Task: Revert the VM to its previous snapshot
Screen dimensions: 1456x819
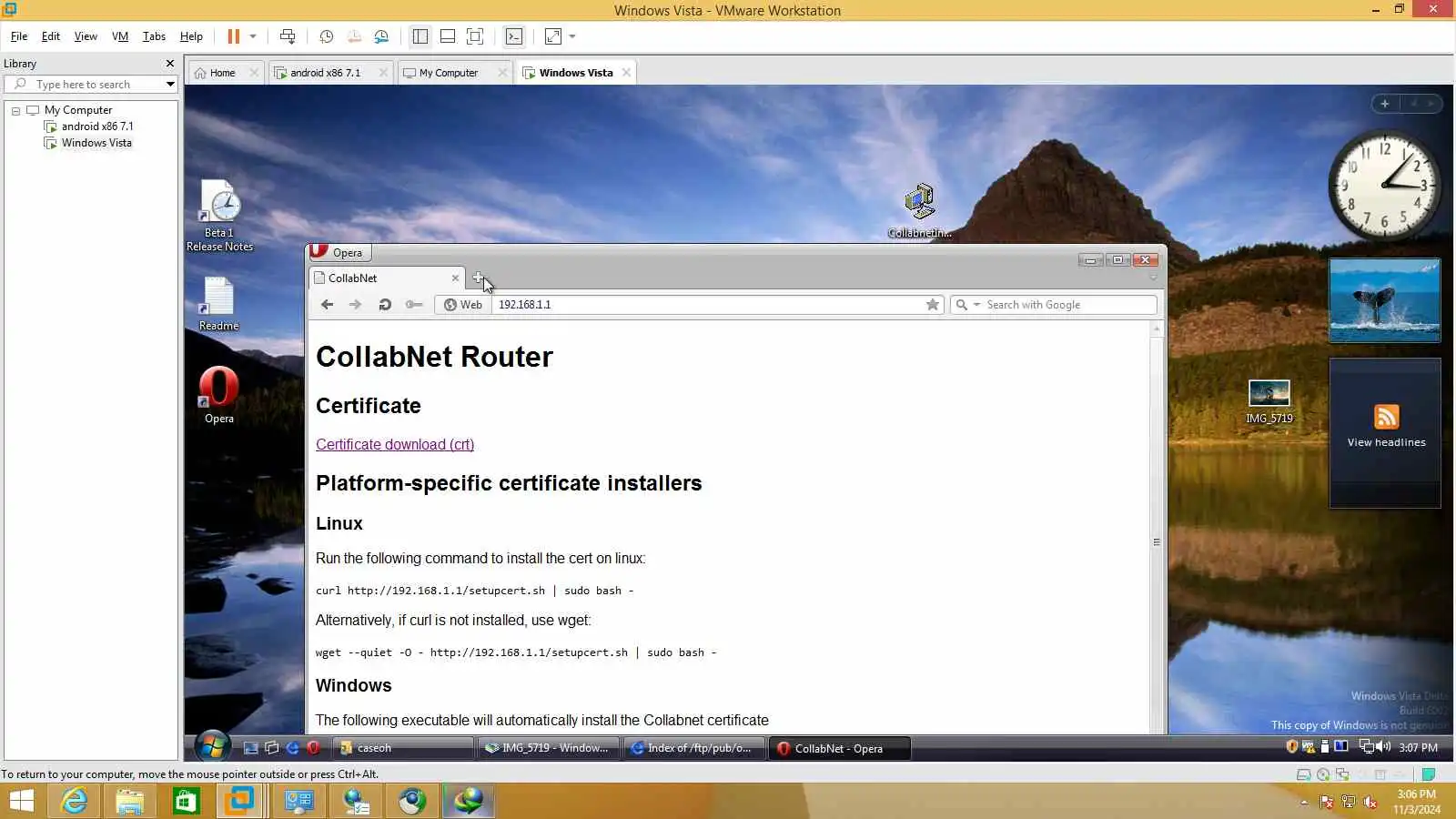Action: pos(354,36)
